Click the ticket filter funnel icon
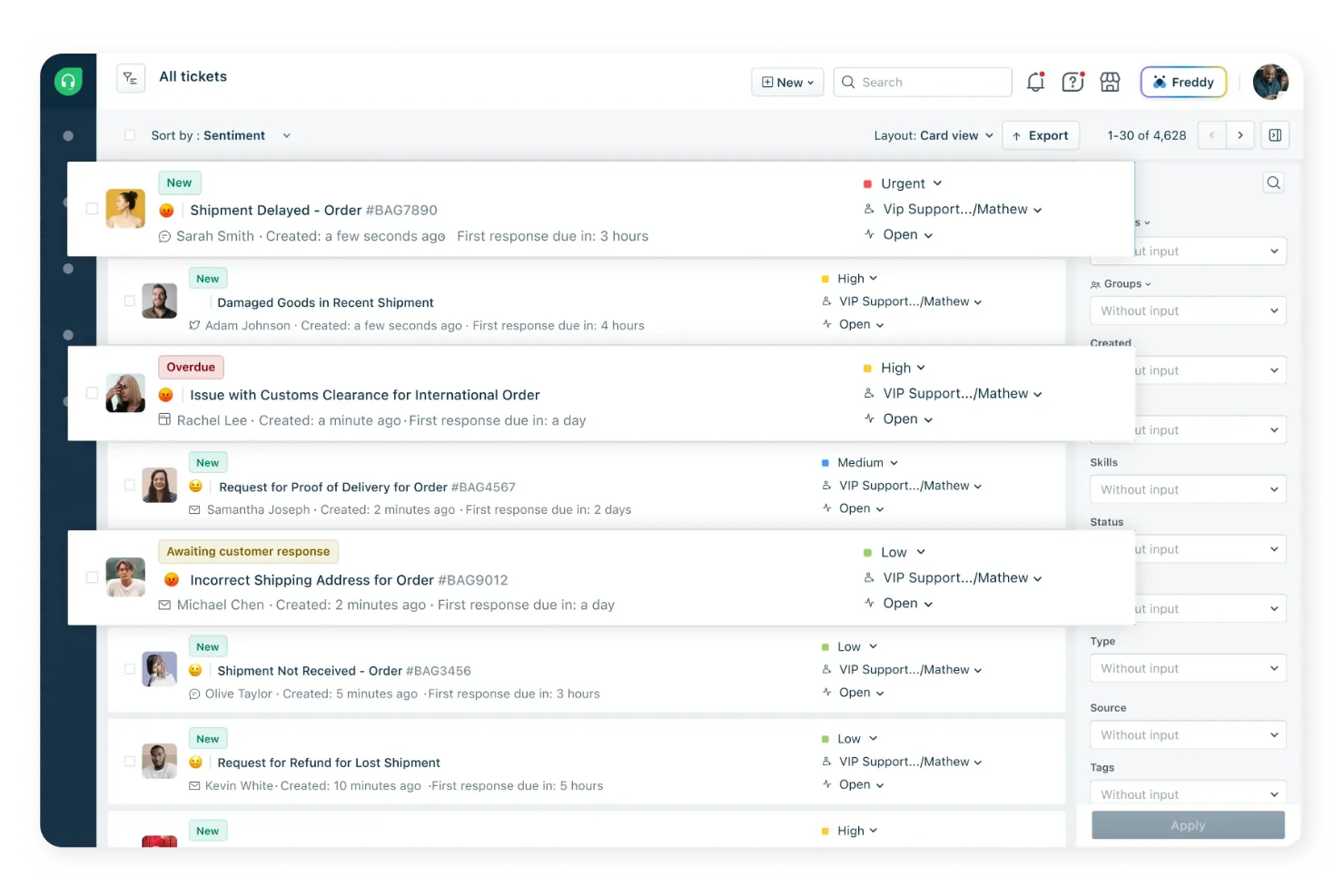Screen dimensions: 1344x896 (x=131, y=78)
